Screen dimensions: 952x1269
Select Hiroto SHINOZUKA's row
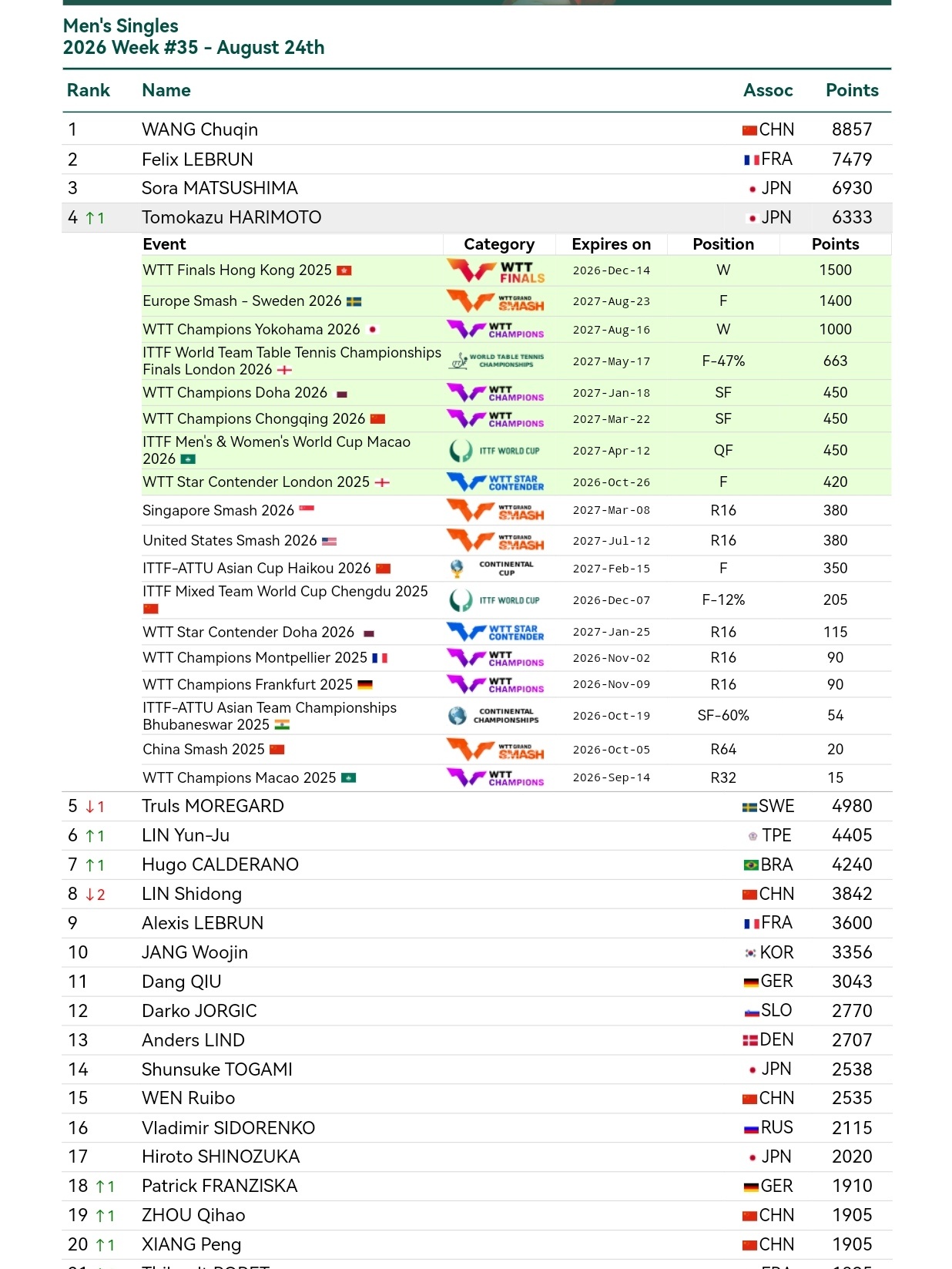(x=477, y=1157)
